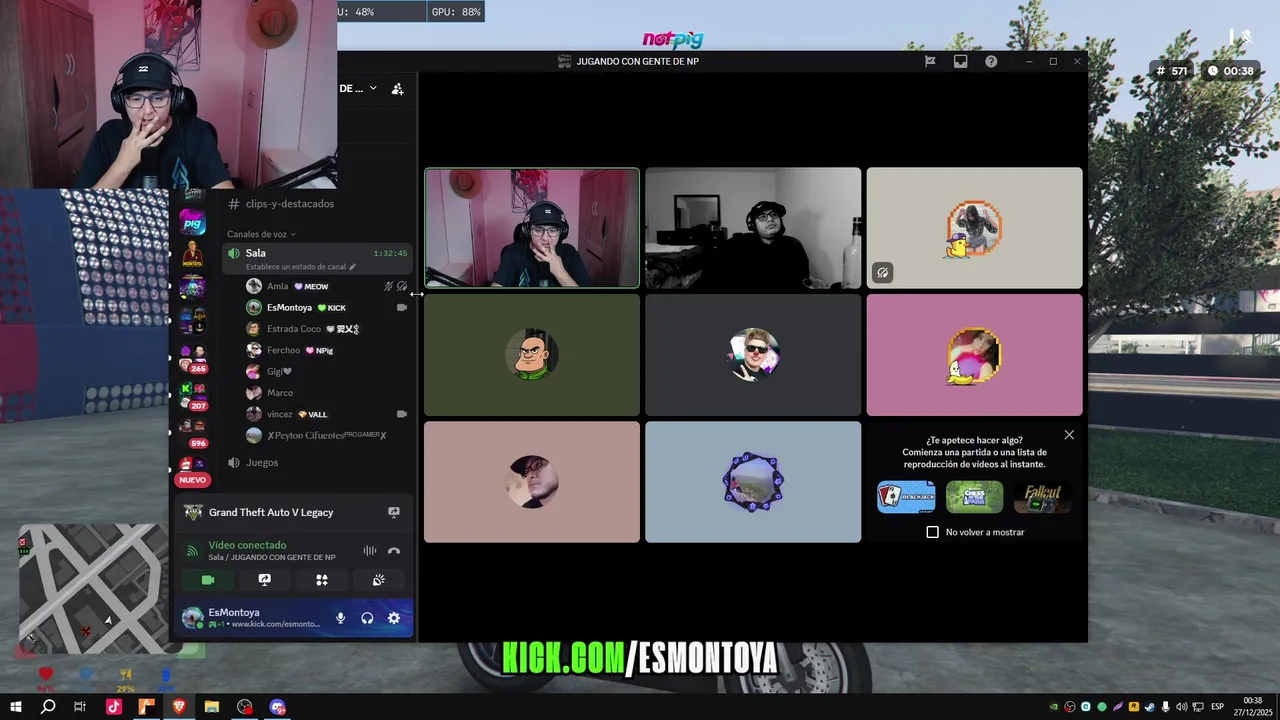The image size is (1280, 720).
Task: Select the pink background participant tile
Action: point(974,355)
